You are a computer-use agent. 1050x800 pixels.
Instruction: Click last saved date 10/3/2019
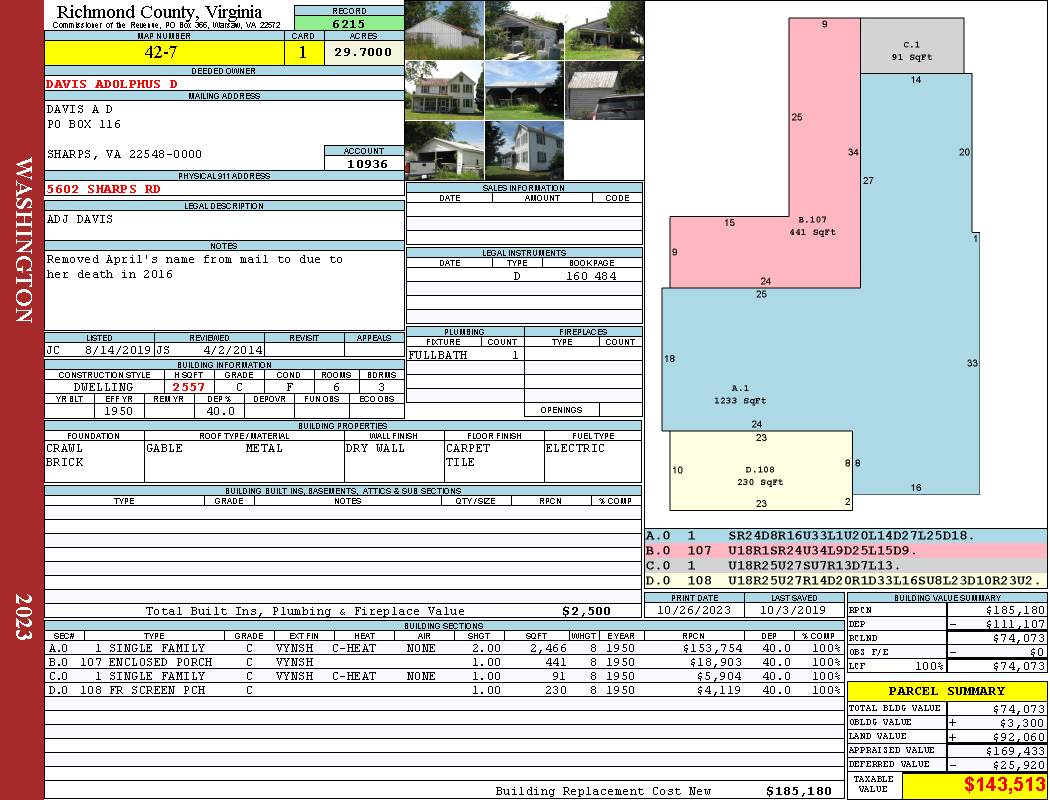coord(794,610)
